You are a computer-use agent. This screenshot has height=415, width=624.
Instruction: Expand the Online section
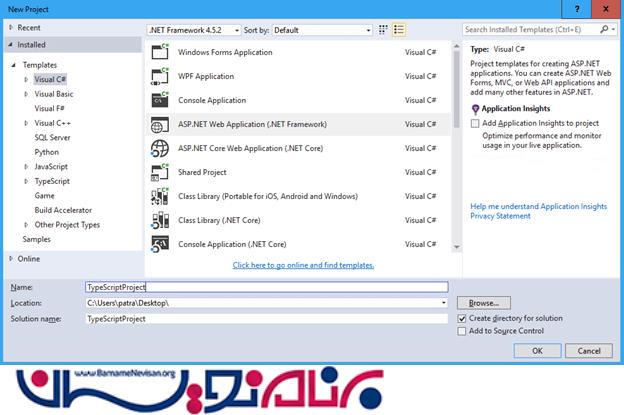[x=11, y=259]
